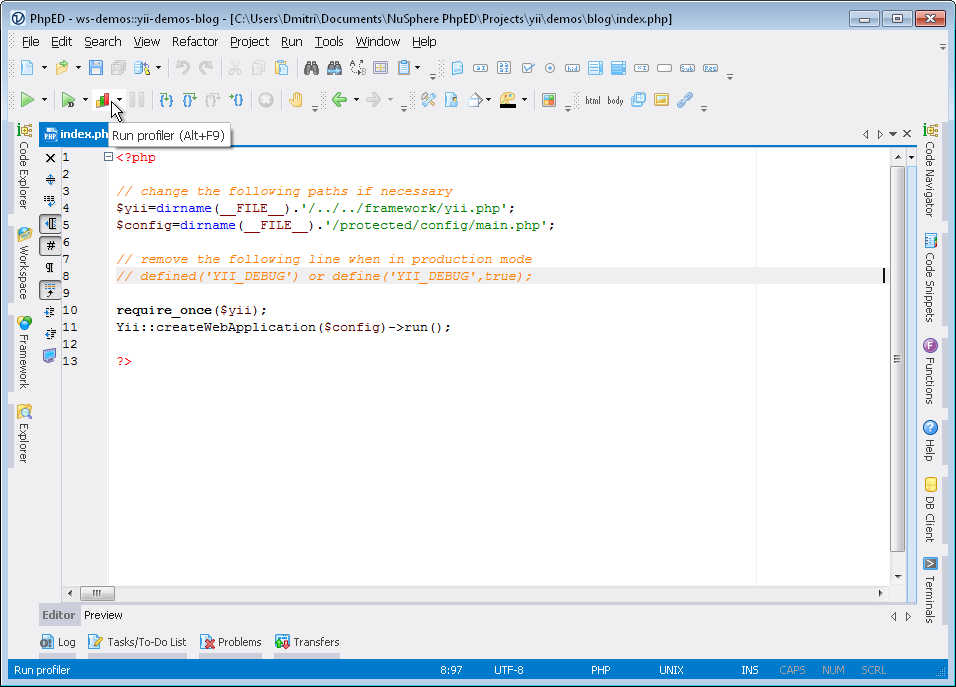Click the Step Into braces icon
Screen dimensions: 956x687
(166, 99)
